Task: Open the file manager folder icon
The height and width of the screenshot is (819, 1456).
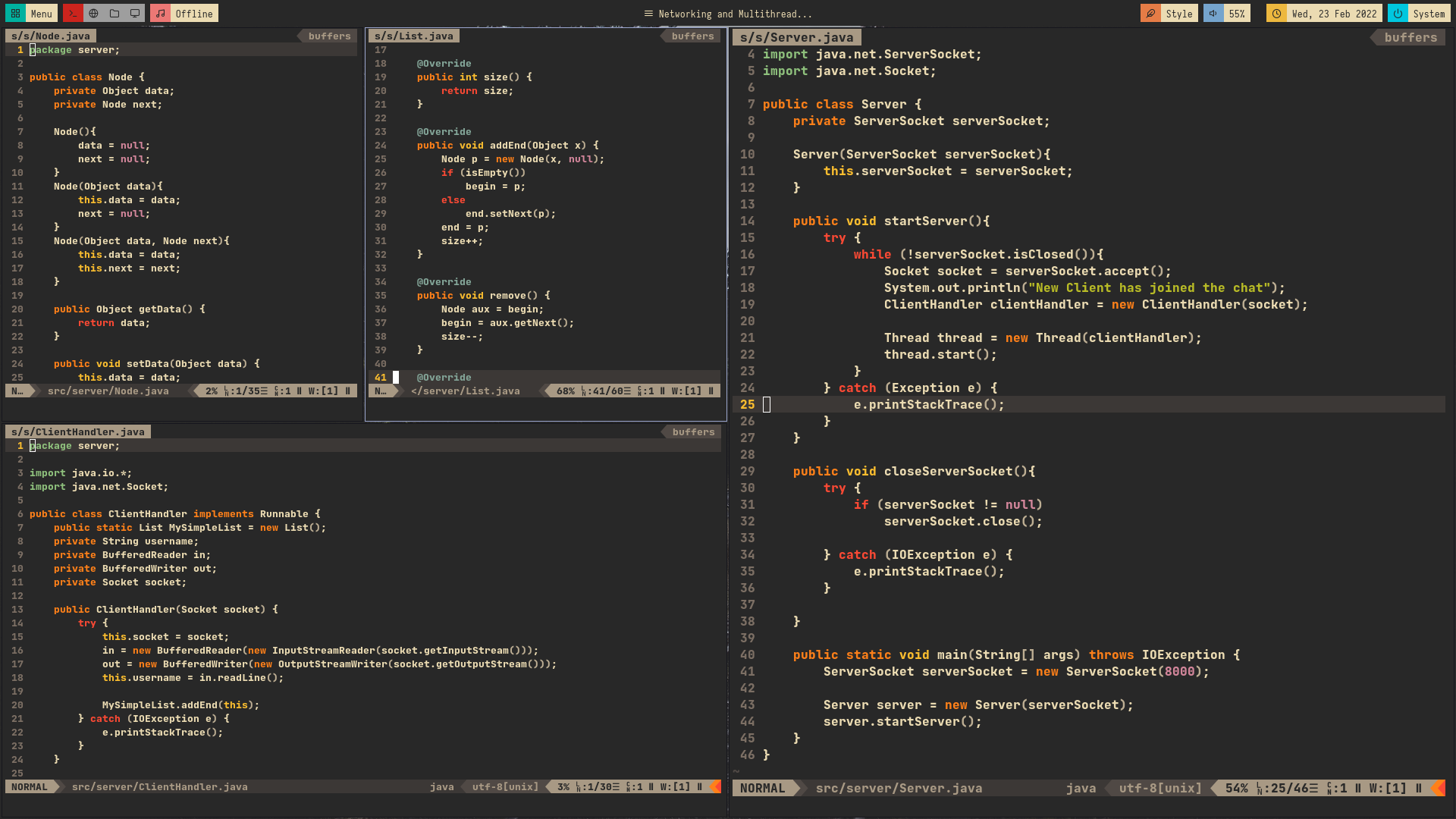Action: pos(114,14)
